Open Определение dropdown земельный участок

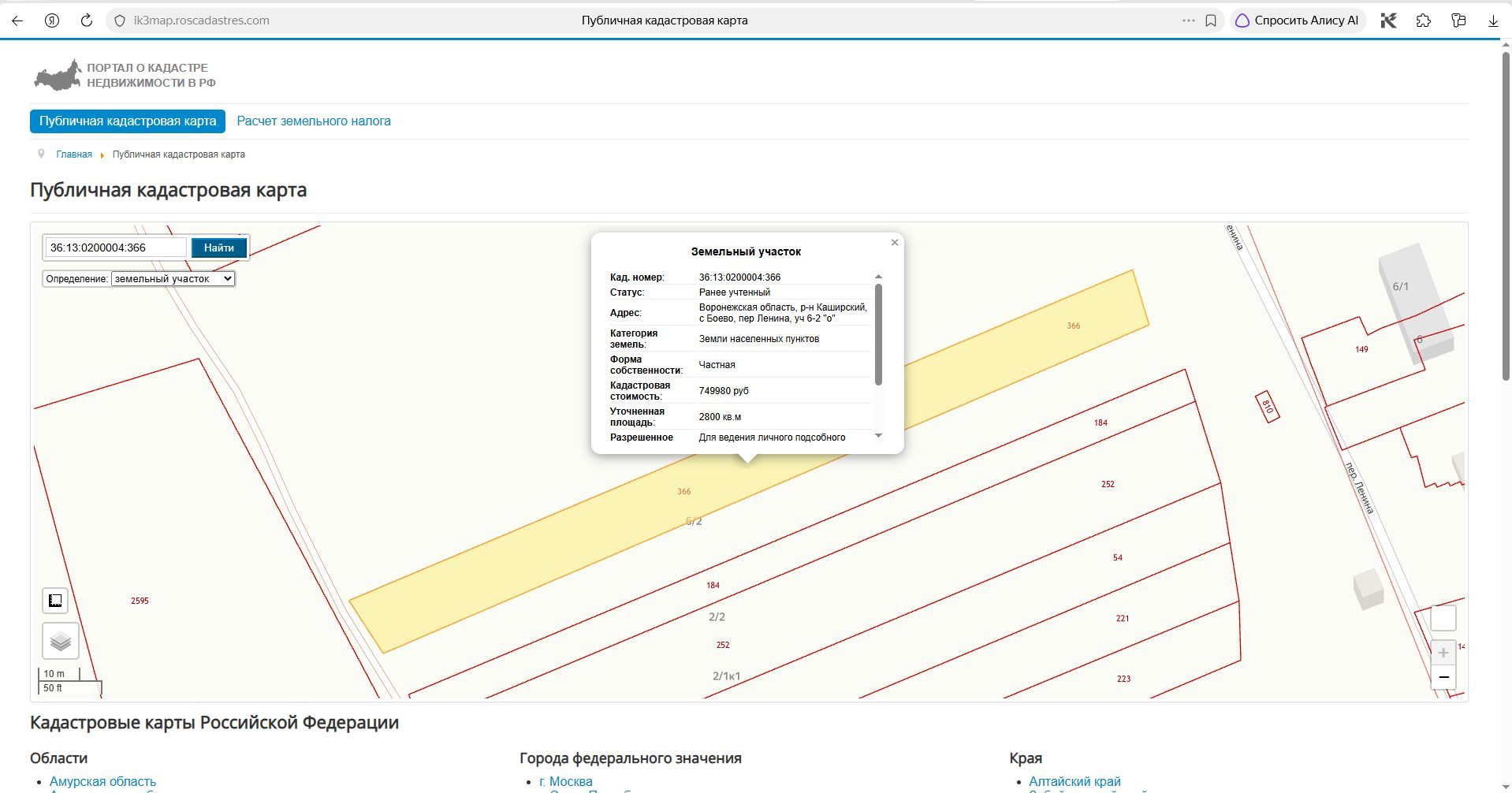[x=173, y=278]
